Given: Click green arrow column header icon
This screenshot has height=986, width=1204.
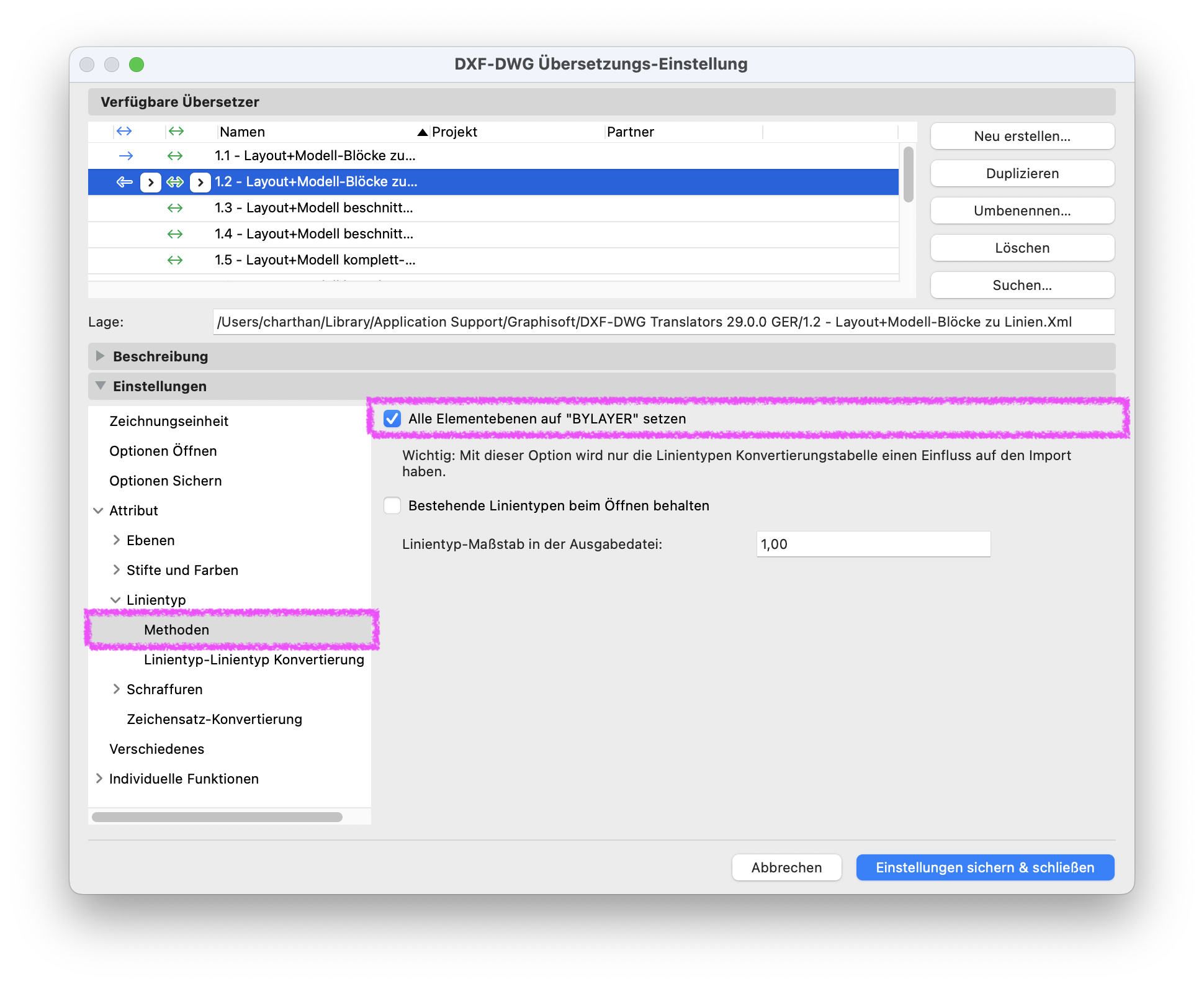Looking at the screenshot, I should point(176,131).
